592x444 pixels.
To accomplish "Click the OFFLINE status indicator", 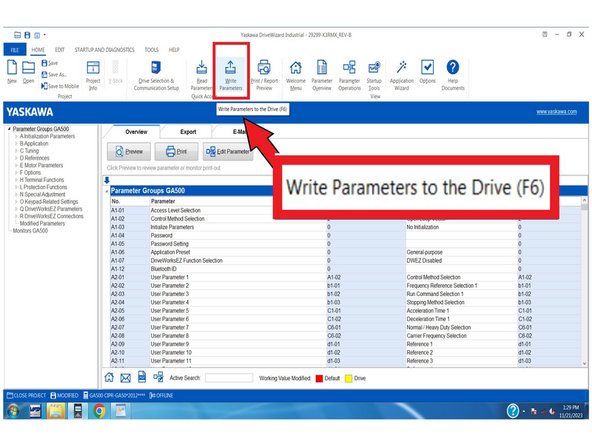I will point(161,395).
